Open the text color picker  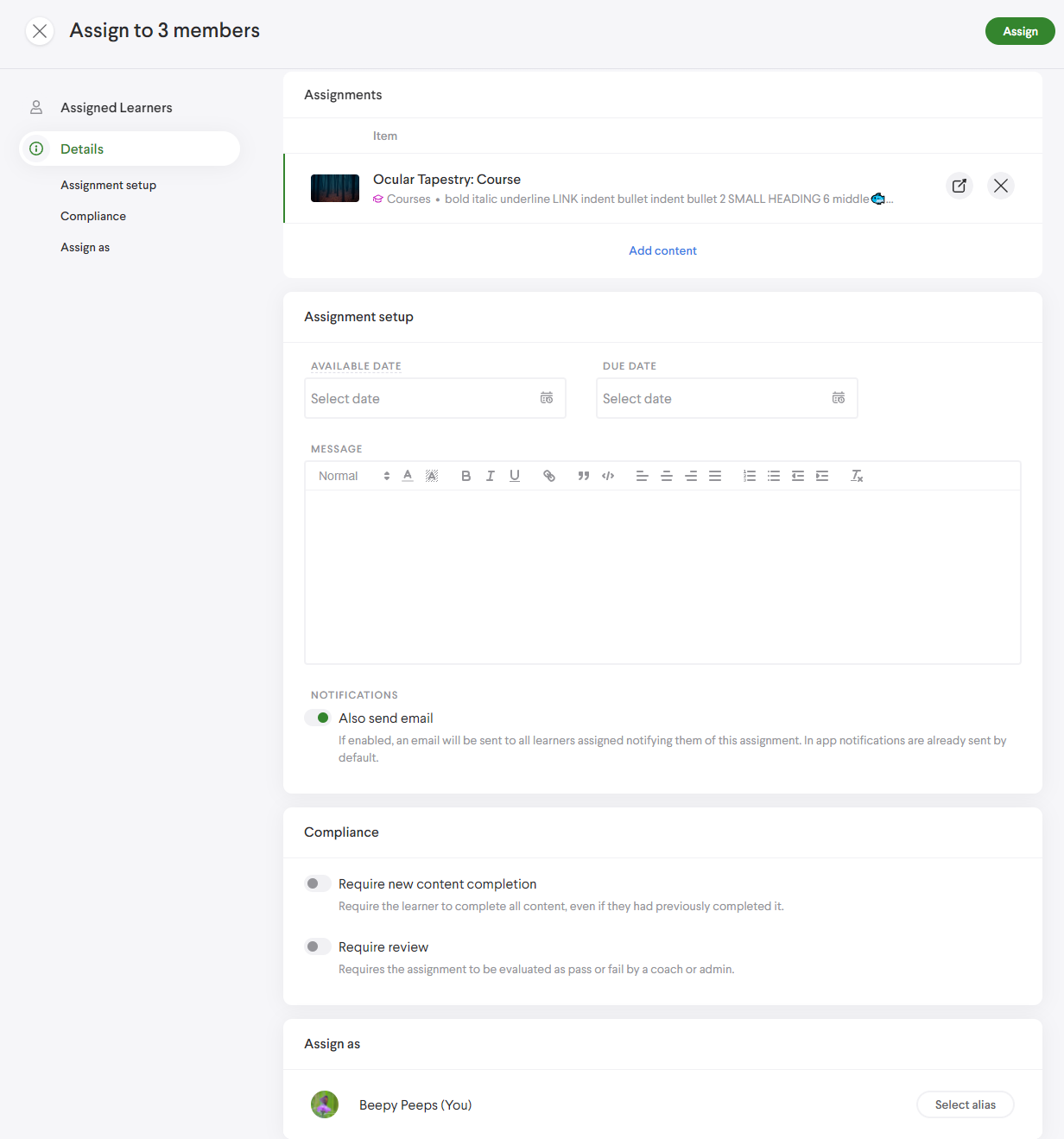pyautogui.click(x=408, y=476)
